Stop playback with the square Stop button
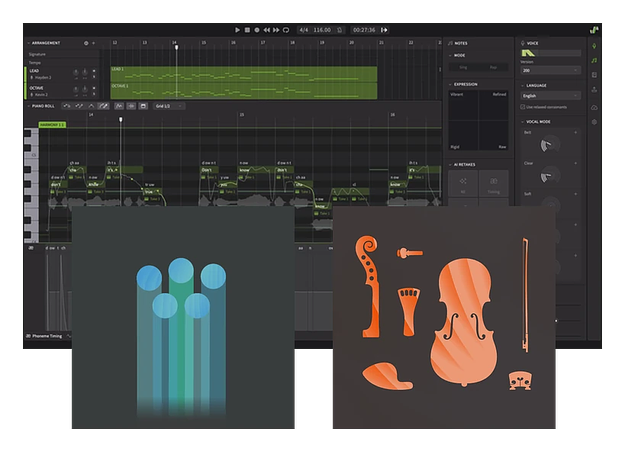This screenshot has height=452, width=625. 247,30
